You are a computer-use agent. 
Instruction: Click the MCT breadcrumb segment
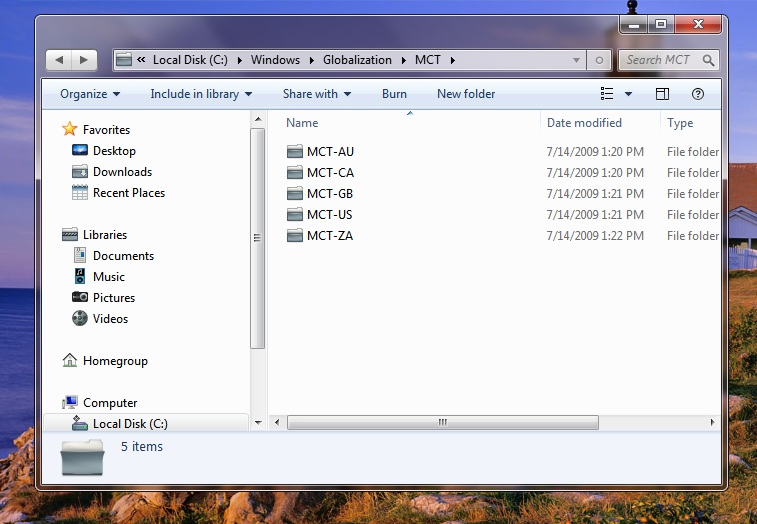428,60
